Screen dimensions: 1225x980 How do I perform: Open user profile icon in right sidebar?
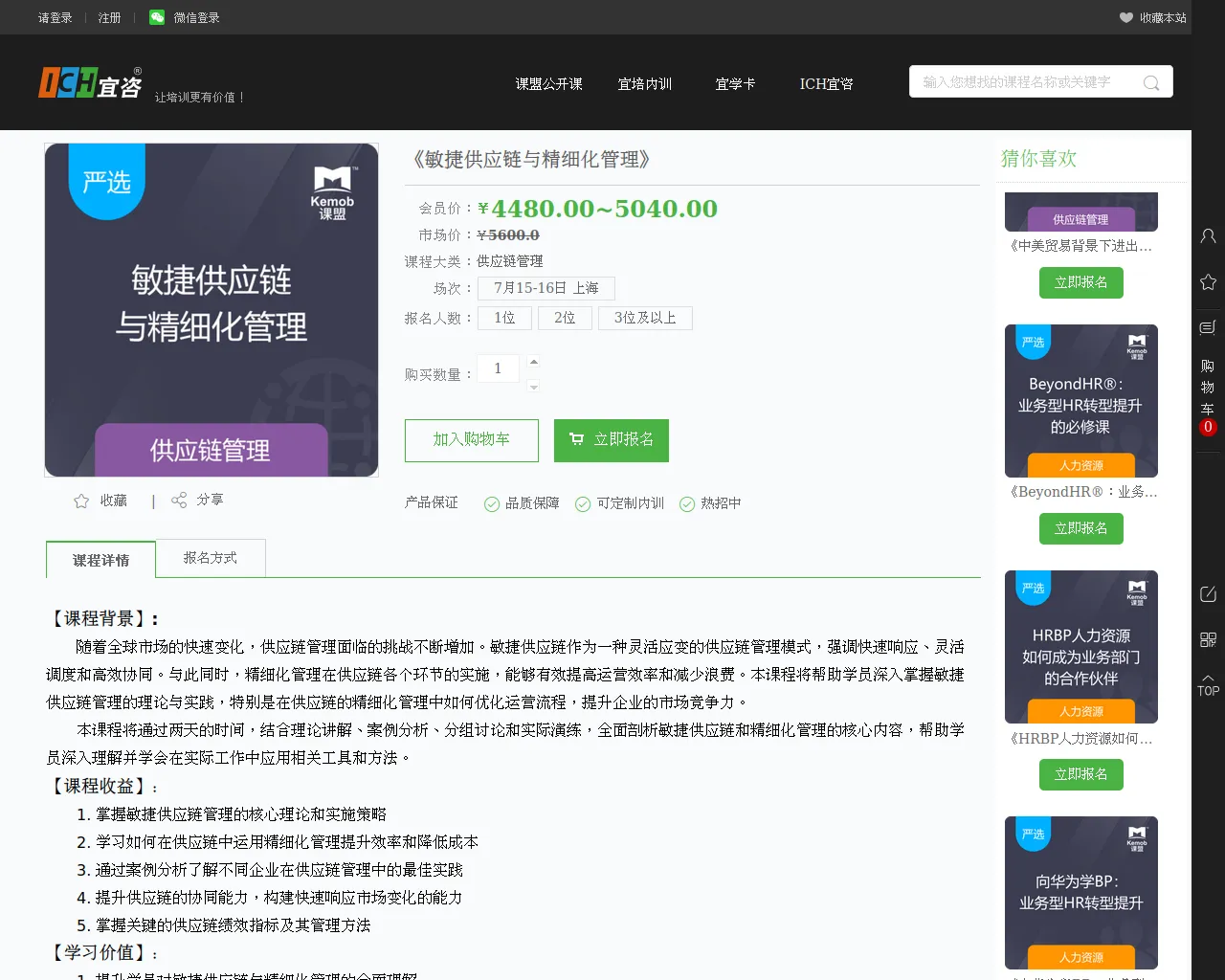pyautogui.click(x=1208, y=235)
